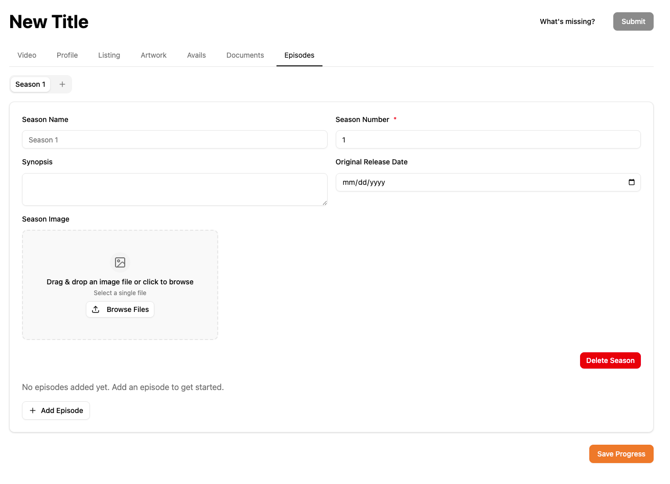
Task: Select the Artwork tab
Action: click(x=153, y=56)
